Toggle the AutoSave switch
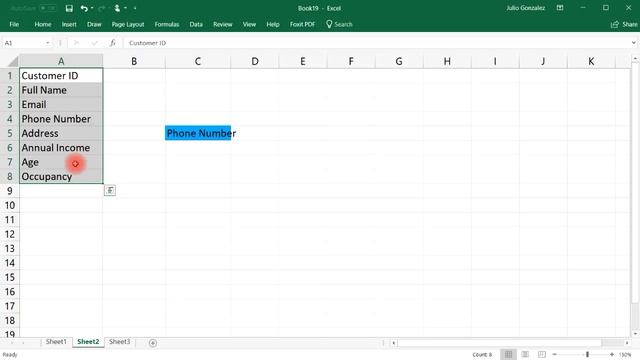Screen dimensions: 640x360 coord(48,8)
